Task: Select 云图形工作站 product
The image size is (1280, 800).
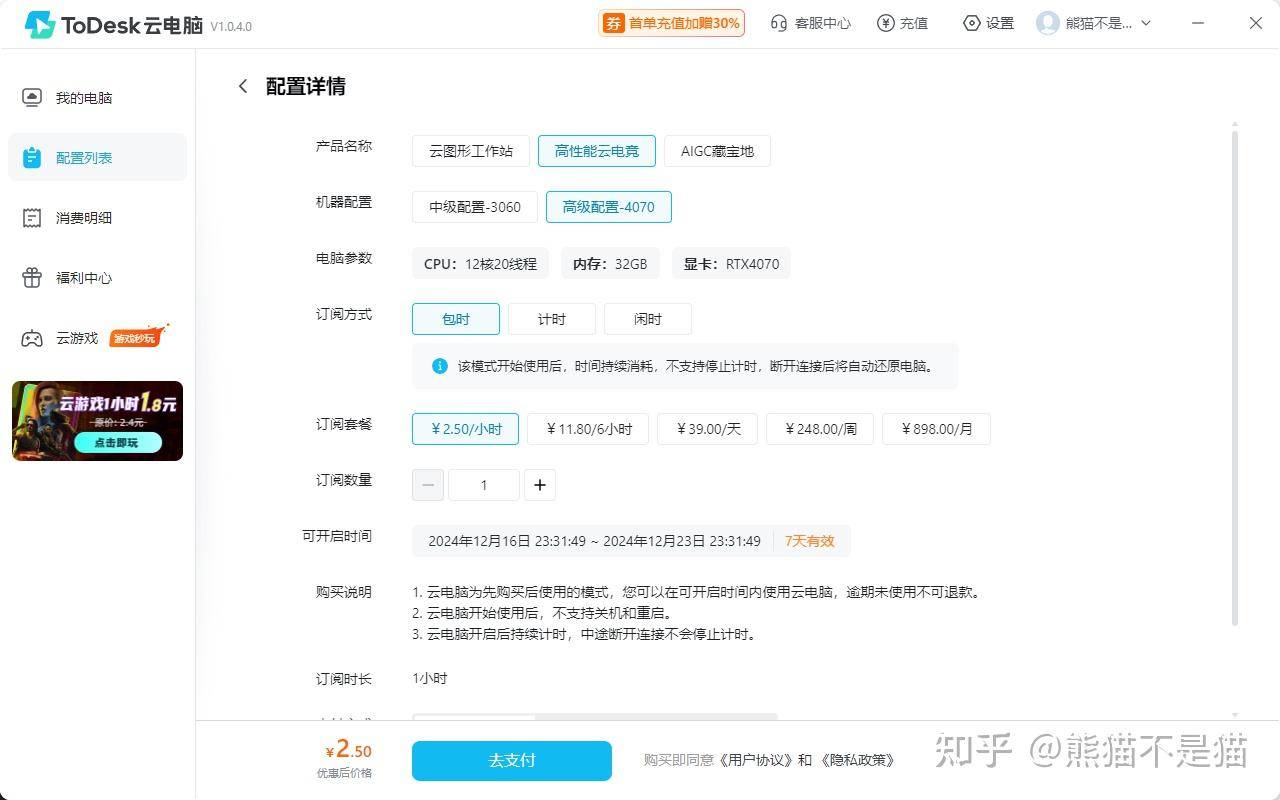Action: [471, 151]
